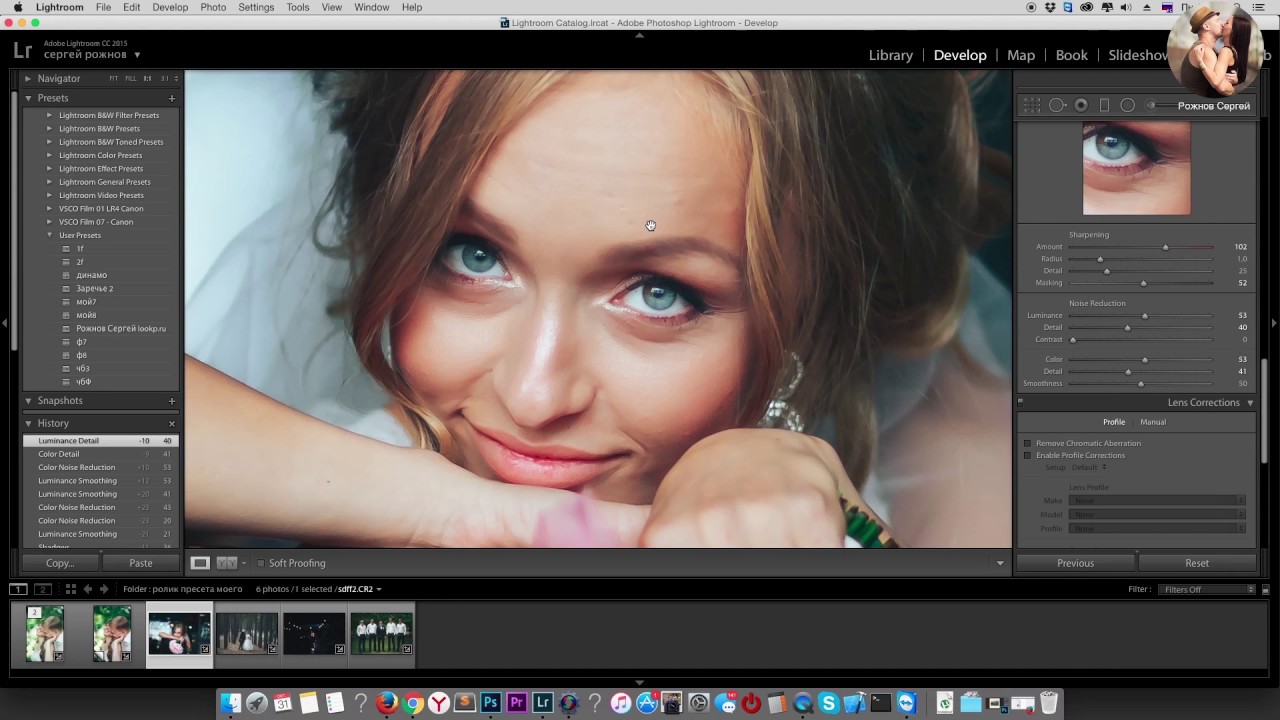Image resolution: width=1280 pixels, height=720 pixels.
Task: Select the Crop Overlay tool
Action: pyautogui.click(x=1032, y=105)
